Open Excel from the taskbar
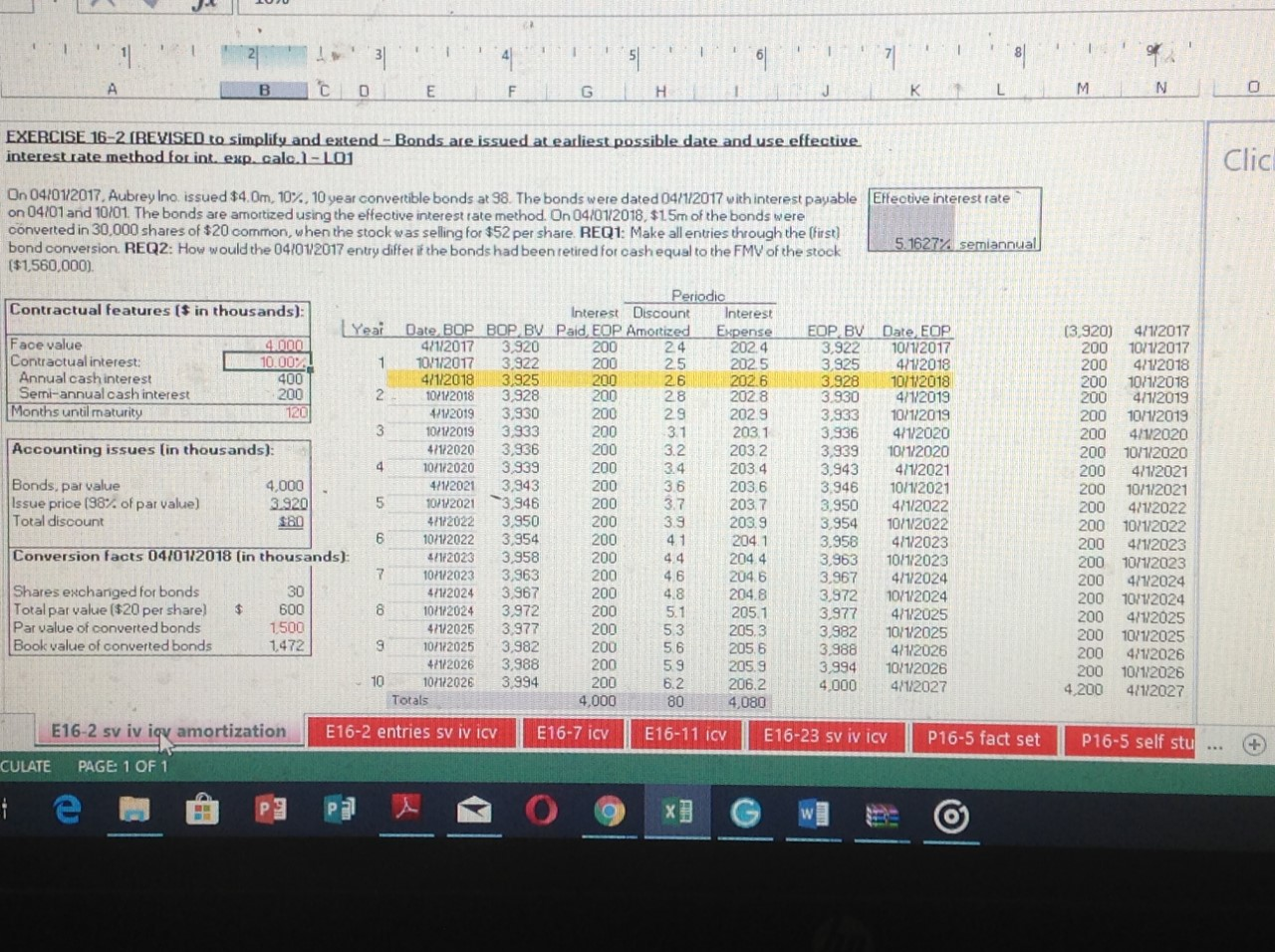 pyautogui.click(x=677, y=813)
